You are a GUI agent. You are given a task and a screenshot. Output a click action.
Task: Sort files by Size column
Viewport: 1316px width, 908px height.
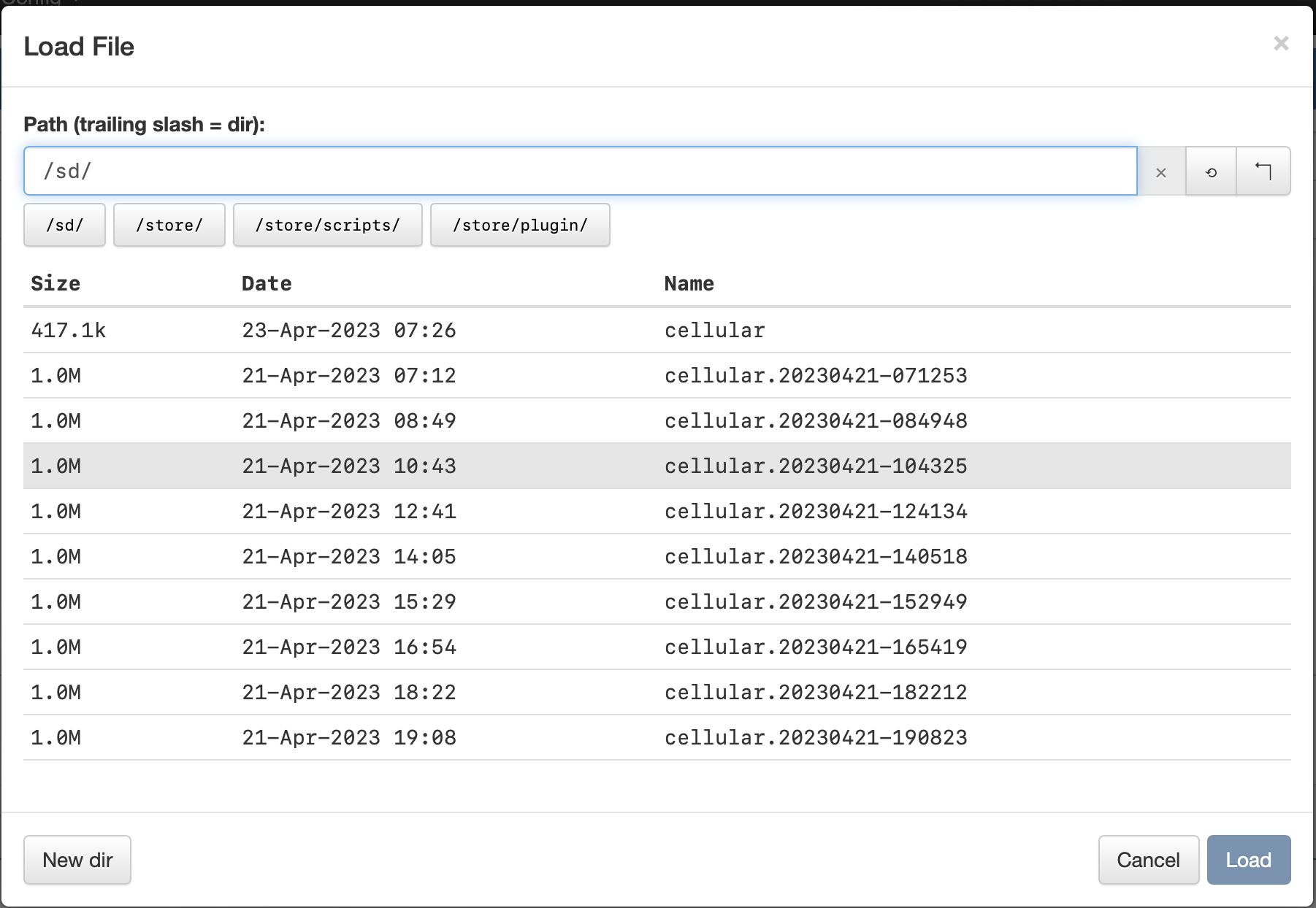(x=56, y=284)
